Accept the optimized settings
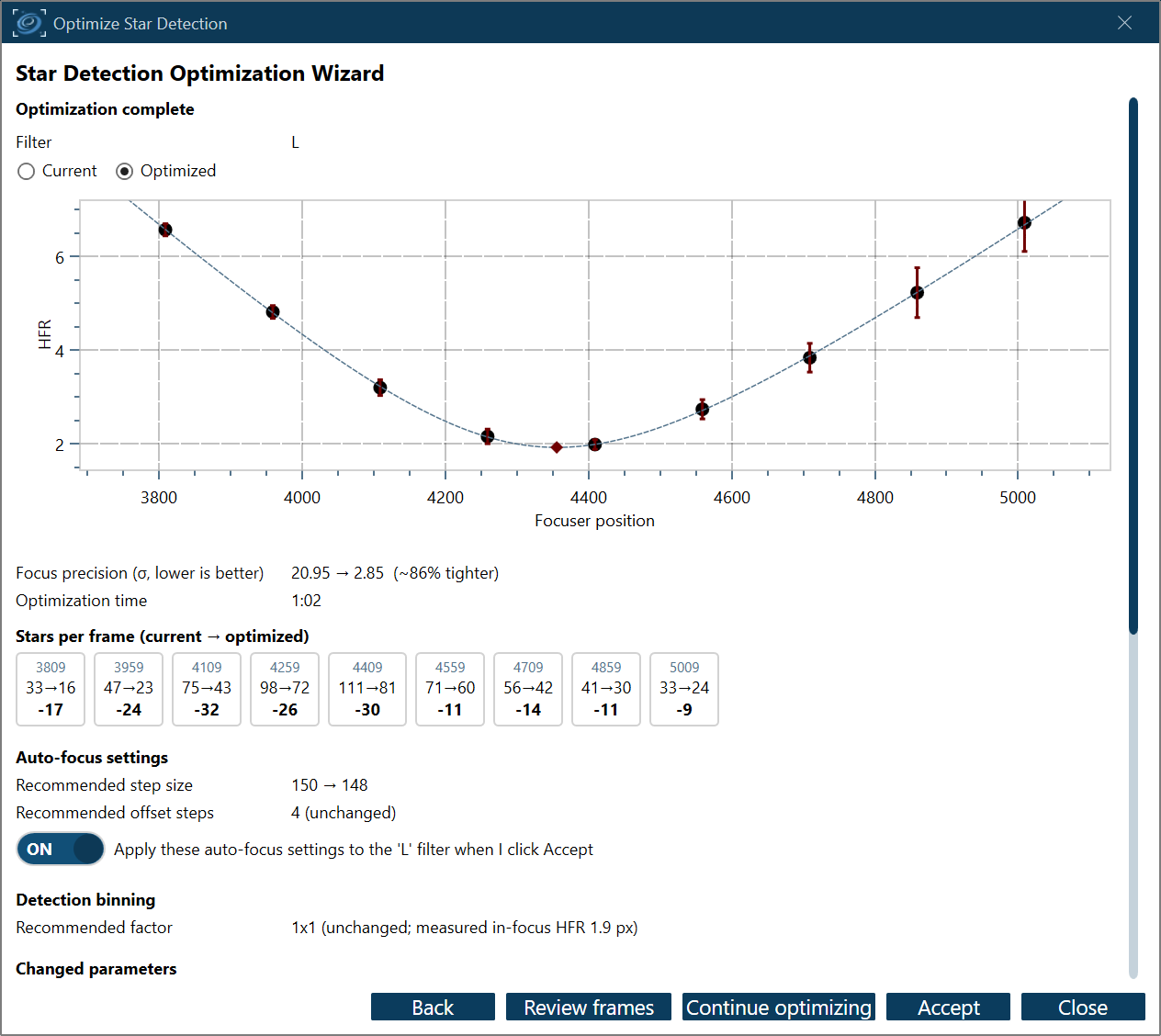Screen dimensions: 1161x1036 (x=948, y=1008)
